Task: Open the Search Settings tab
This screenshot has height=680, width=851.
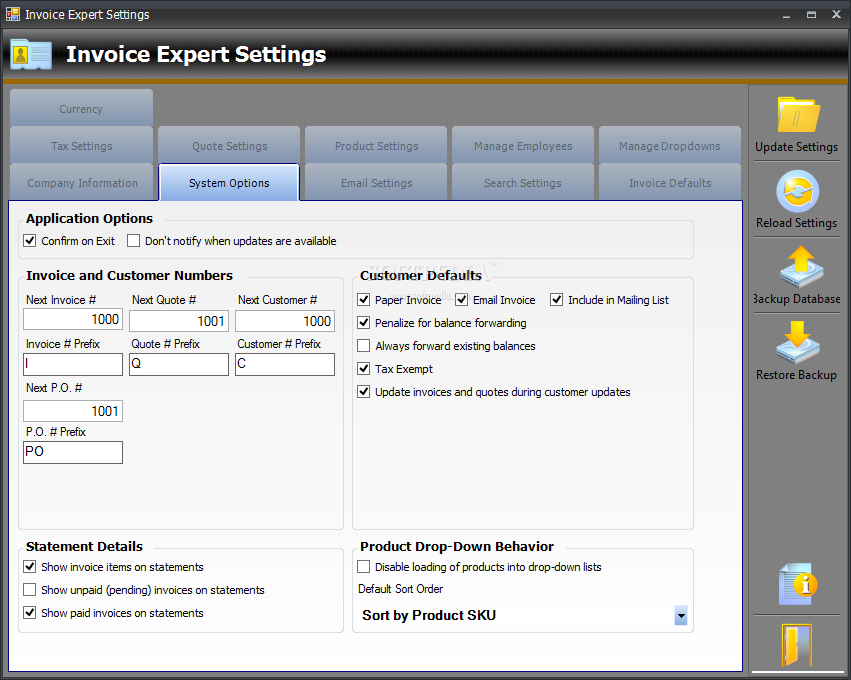Action: coord(523,182)
